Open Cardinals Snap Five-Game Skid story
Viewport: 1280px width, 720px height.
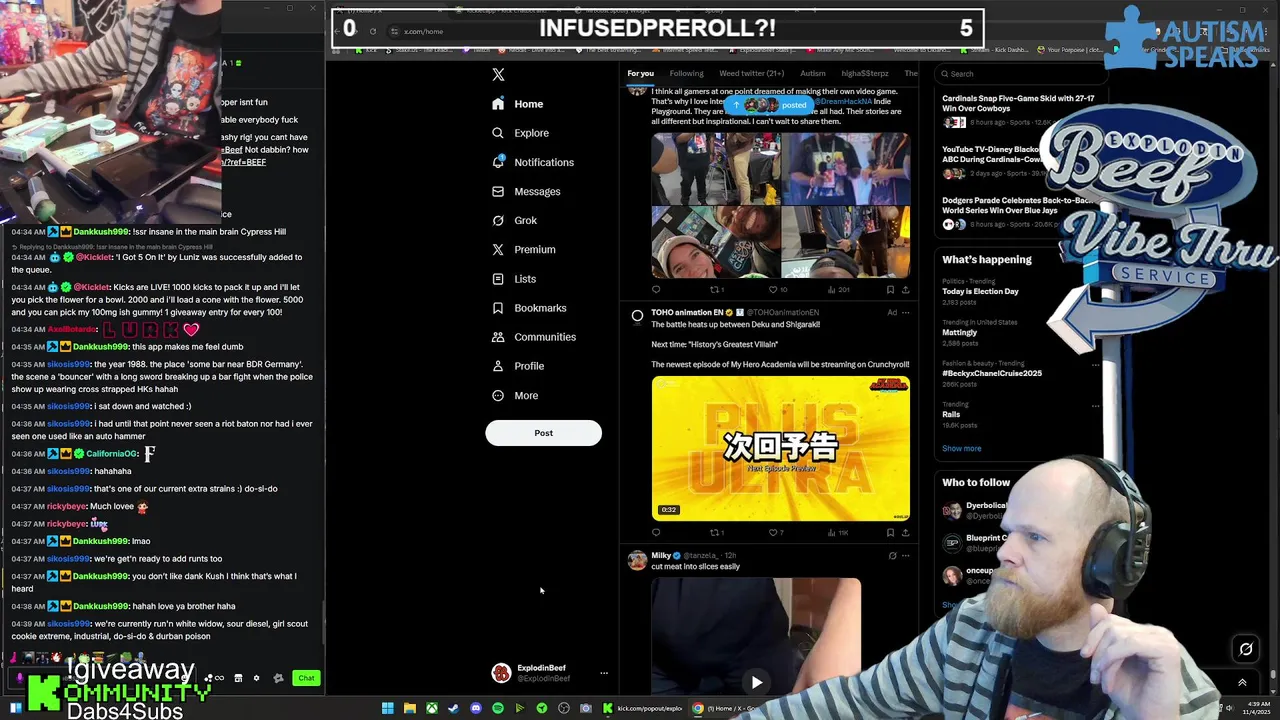point(1018,104)
